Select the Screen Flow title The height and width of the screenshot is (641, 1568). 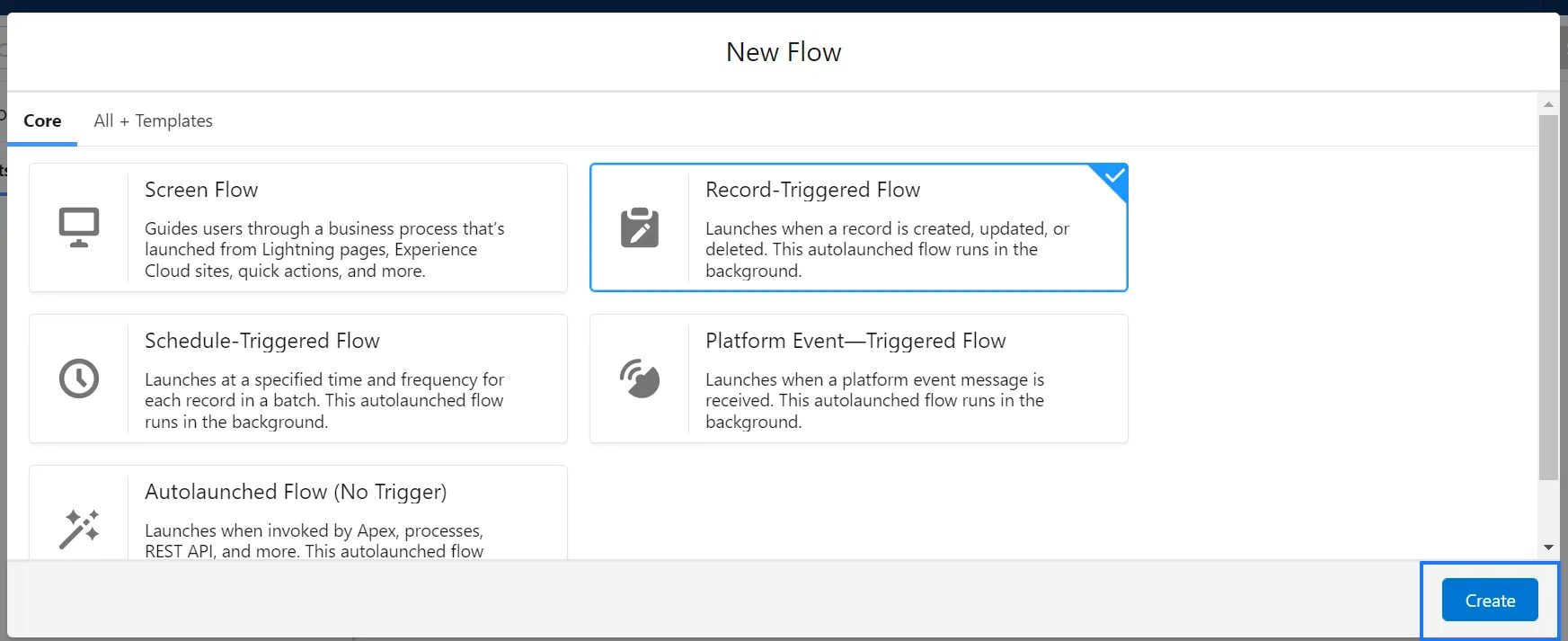pyautogui.click(x=201, y=190)
